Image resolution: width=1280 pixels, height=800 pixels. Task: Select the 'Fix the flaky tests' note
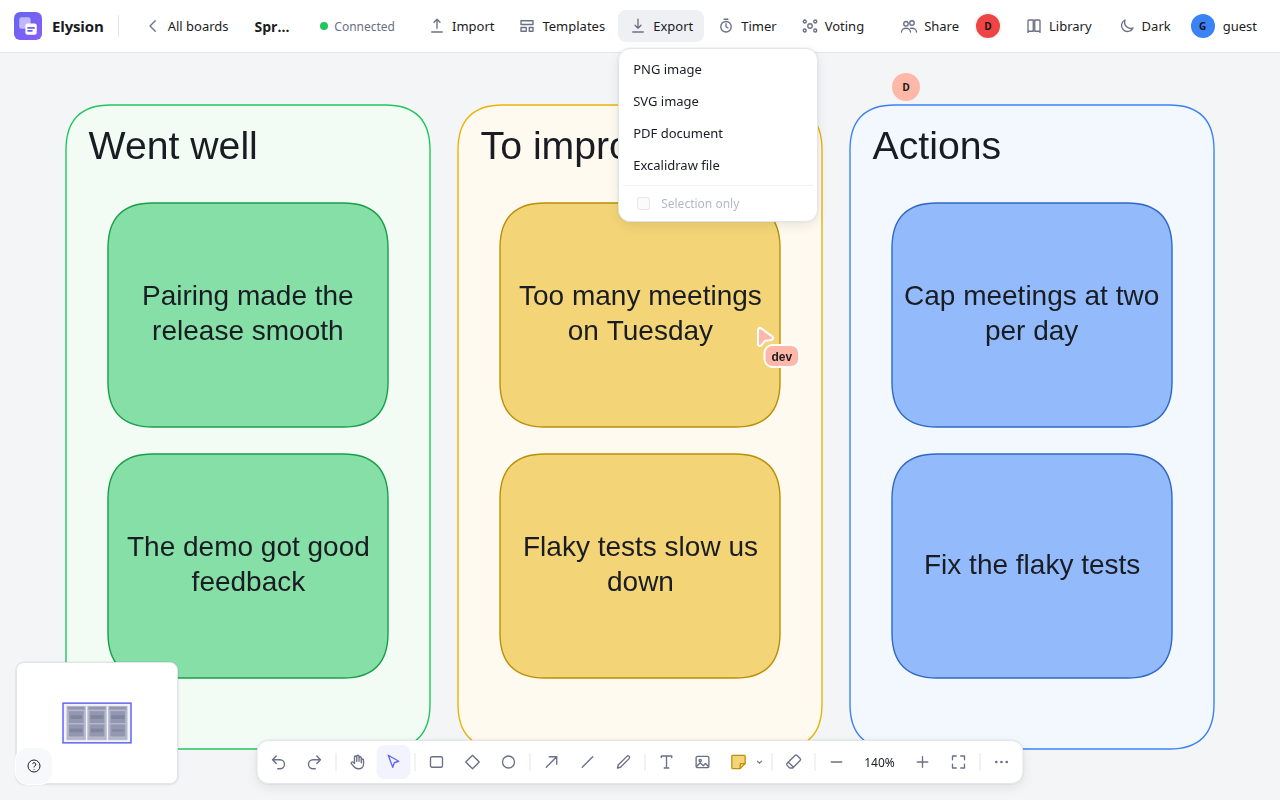pos(1032,566)
